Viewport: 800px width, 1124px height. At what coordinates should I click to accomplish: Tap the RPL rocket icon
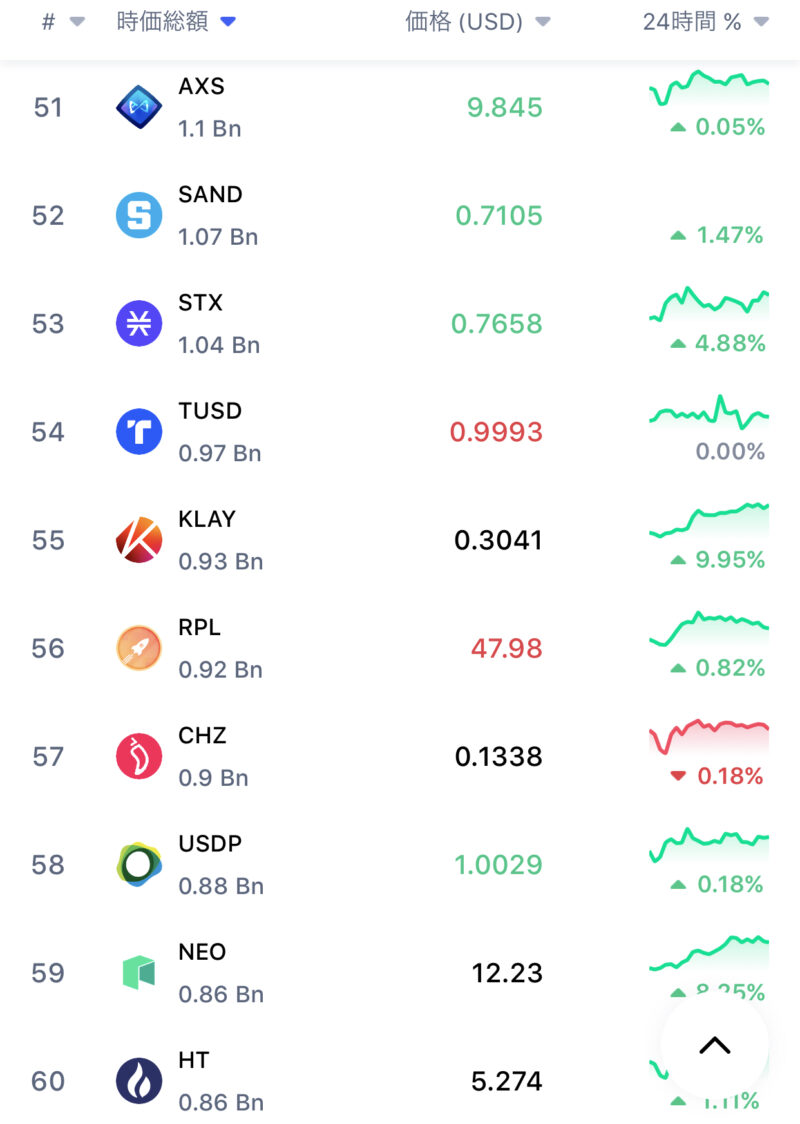(139, 648)
